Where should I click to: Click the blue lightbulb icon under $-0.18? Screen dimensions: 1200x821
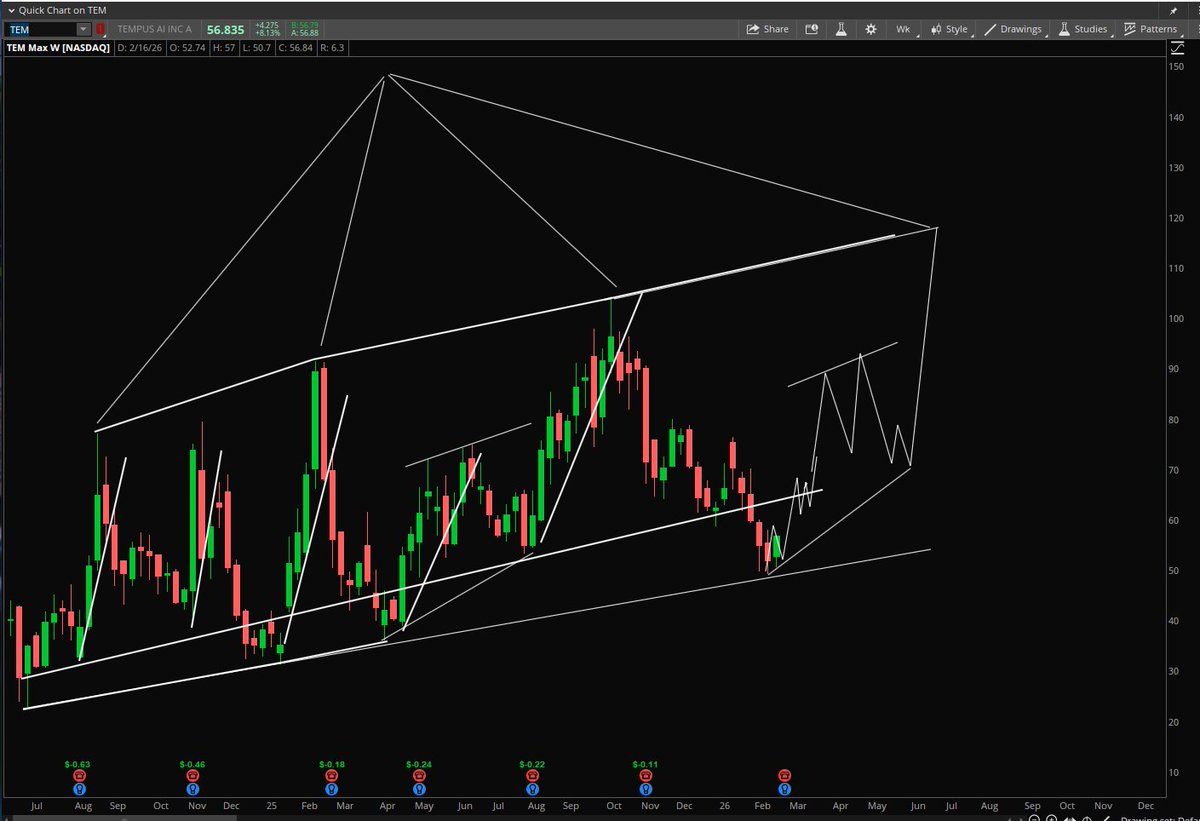click(331, 788)
